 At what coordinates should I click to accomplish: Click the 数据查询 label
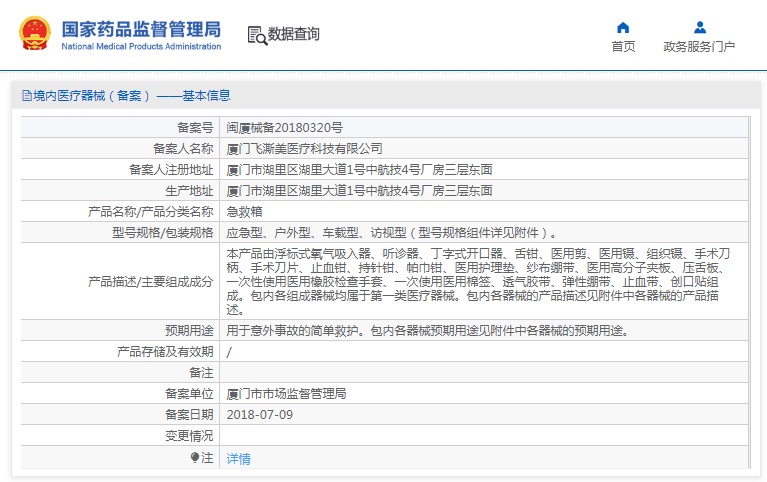[293, 34]
